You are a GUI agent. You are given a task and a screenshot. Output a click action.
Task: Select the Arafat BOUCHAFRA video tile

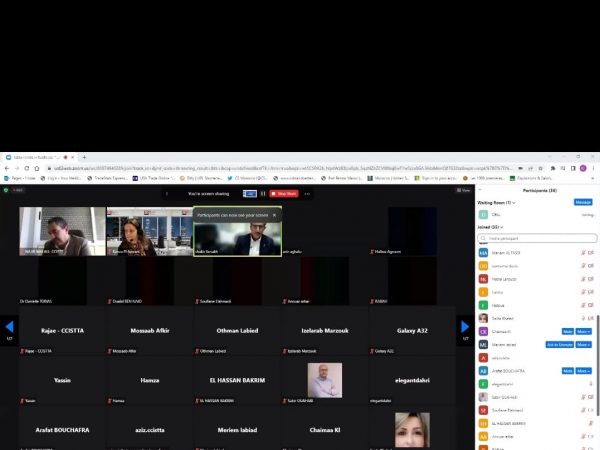(62, 428)
